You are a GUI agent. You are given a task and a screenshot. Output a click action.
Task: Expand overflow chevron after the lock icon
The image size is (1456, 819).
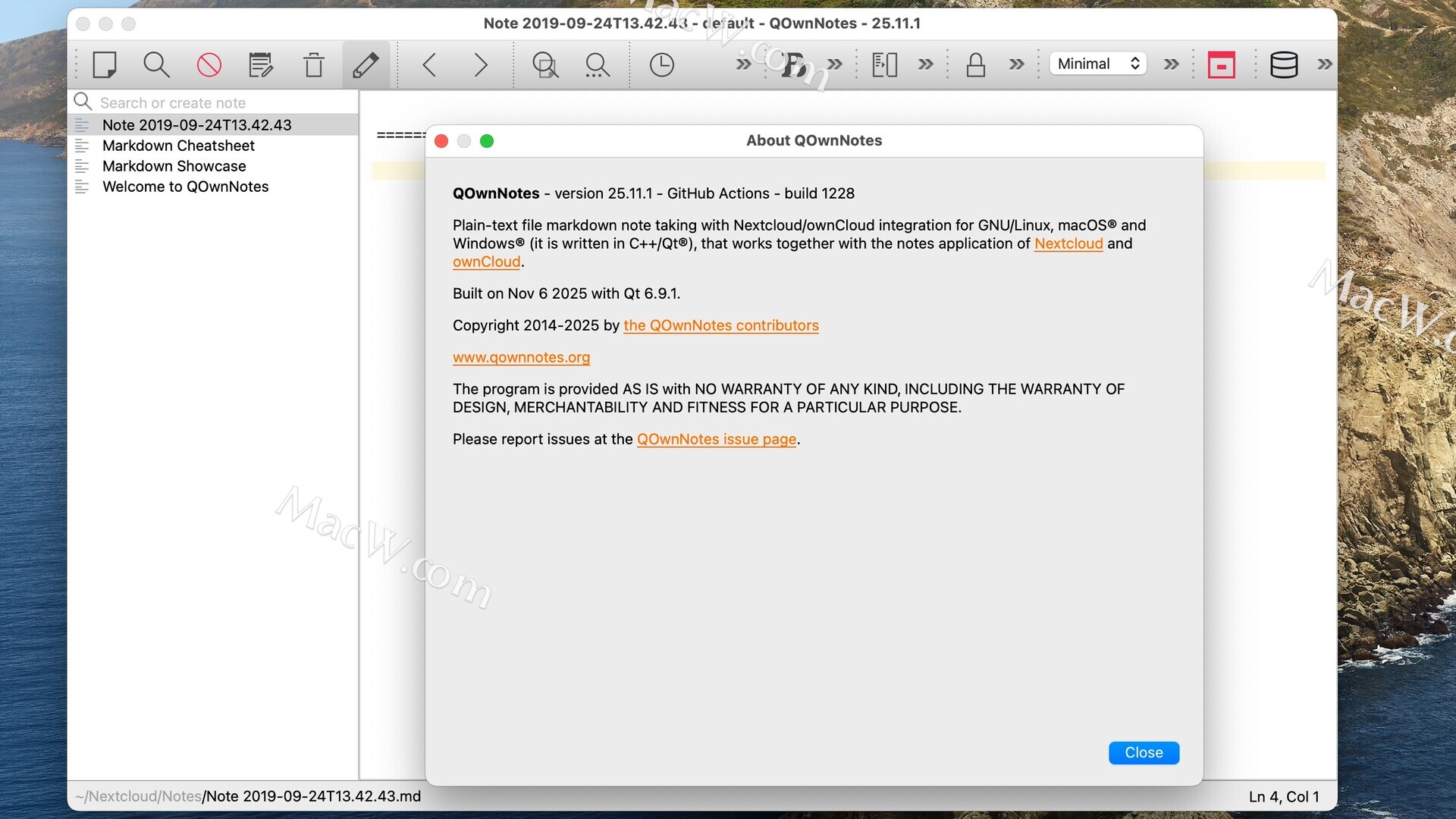tap(1016, 64)
